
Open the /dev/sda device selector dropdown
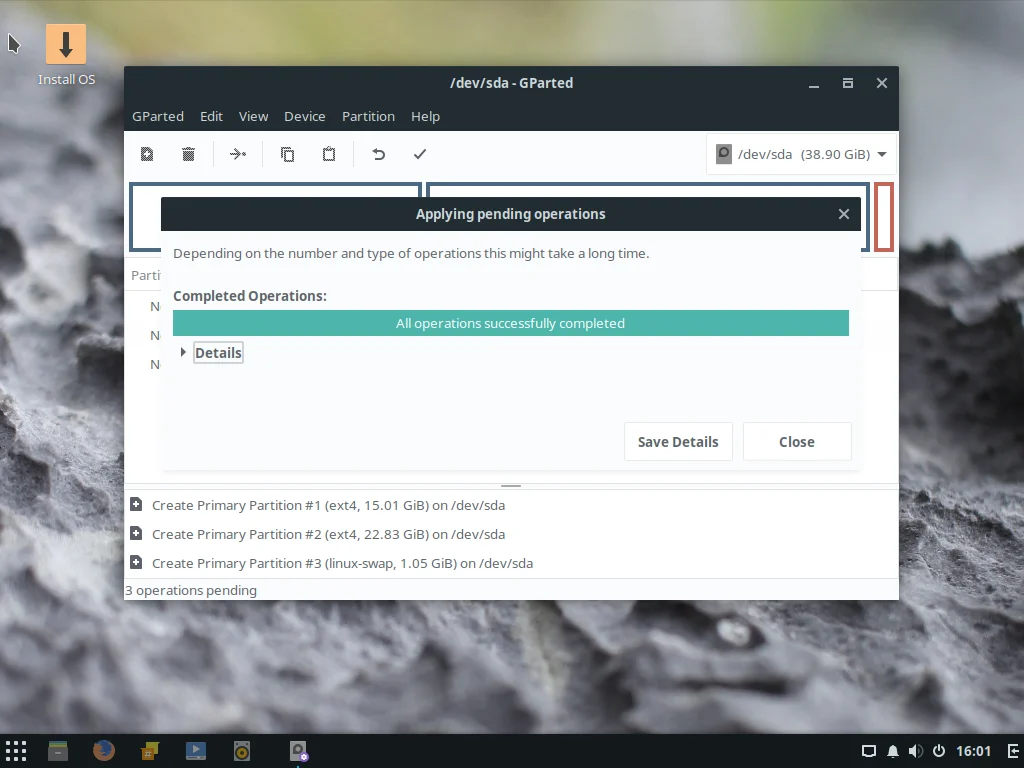pyautogui.click(x=802, y=154)
